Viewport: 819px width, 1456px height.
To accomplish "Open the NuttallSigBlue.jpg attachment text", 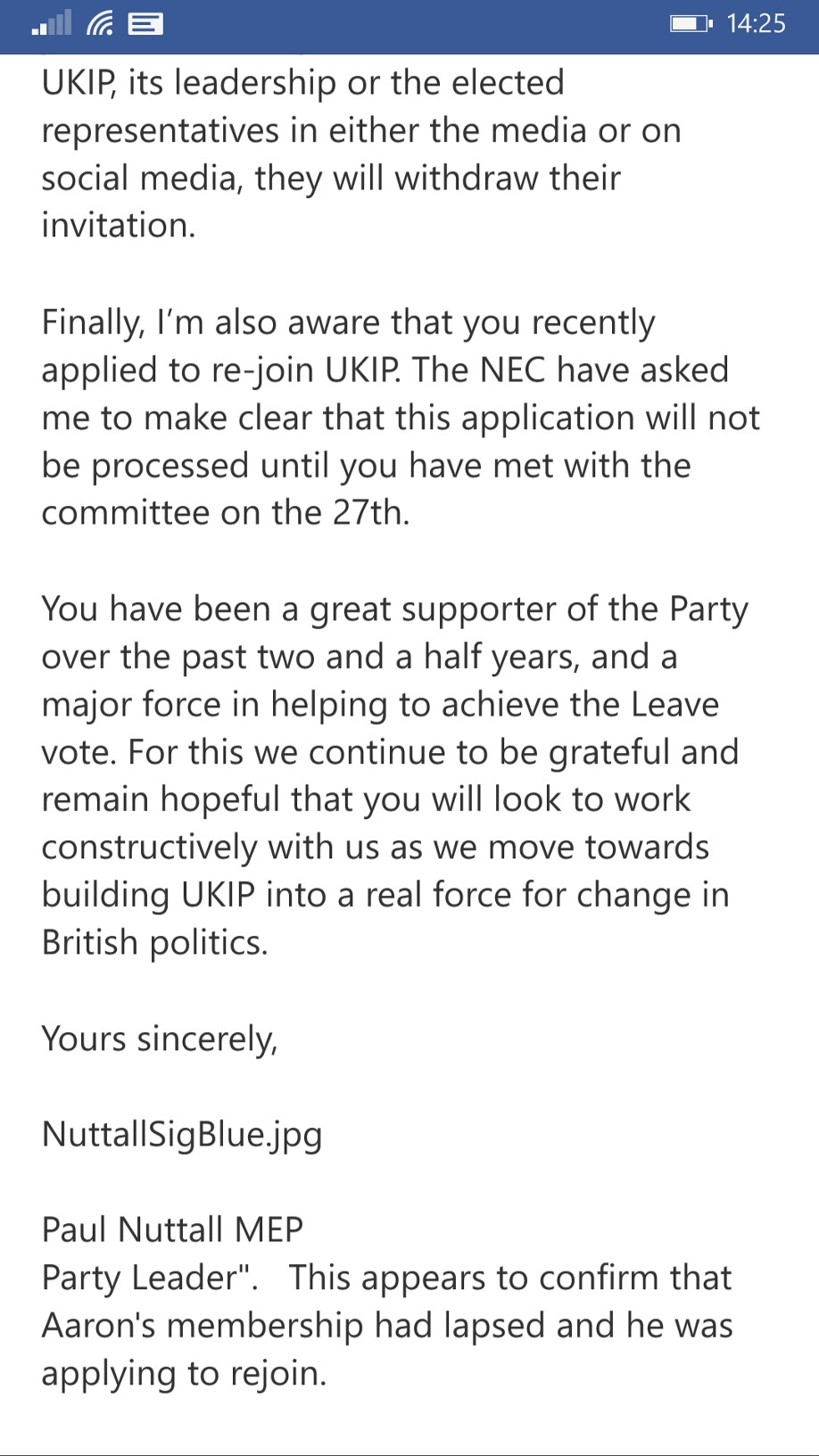I will pos(182,1134).
